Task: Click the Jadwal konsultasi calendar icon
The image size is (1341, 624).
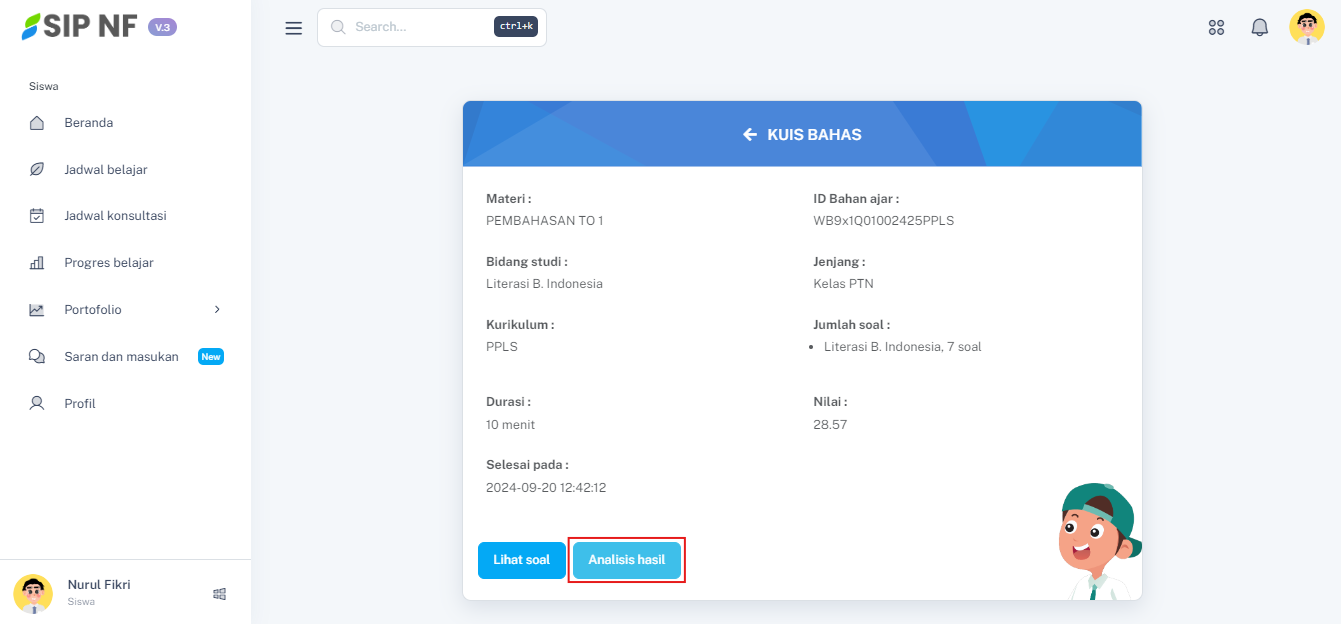Action: tap(37, 216)
